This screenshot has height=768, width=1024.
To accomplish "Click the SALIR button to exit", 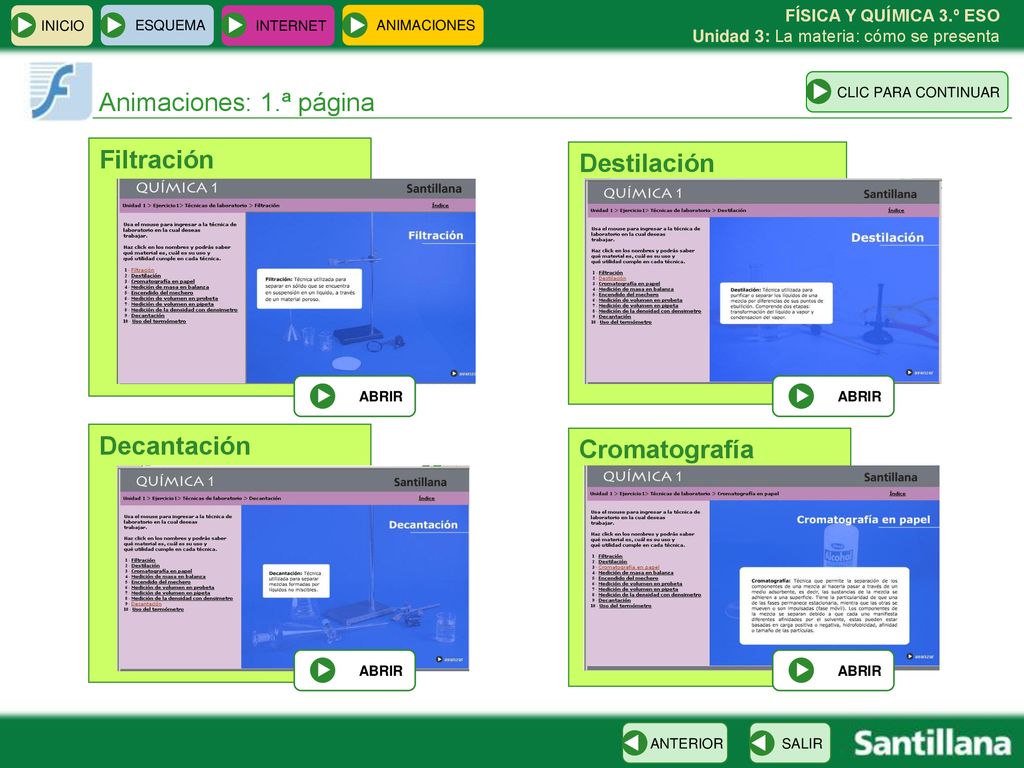I will coord(790,743).
